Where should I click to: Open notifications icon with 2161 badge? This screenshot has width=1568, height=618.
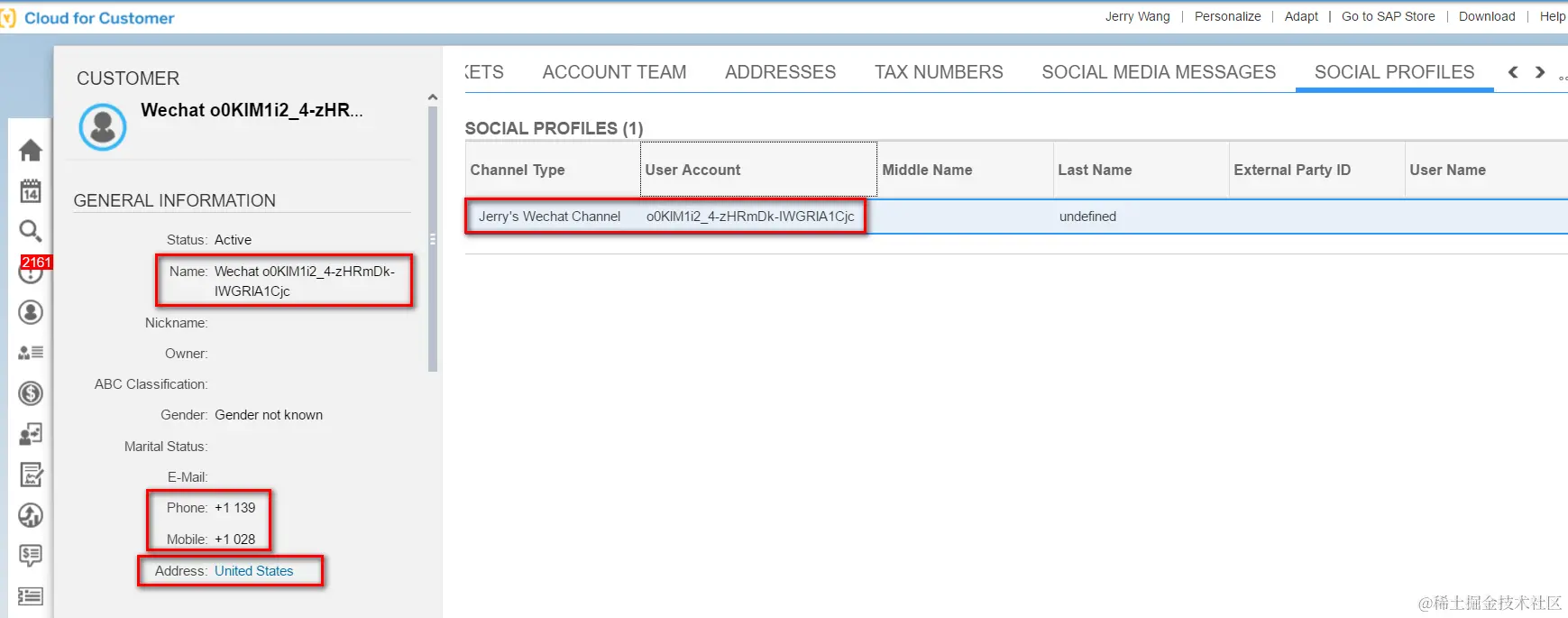(32, 270)
